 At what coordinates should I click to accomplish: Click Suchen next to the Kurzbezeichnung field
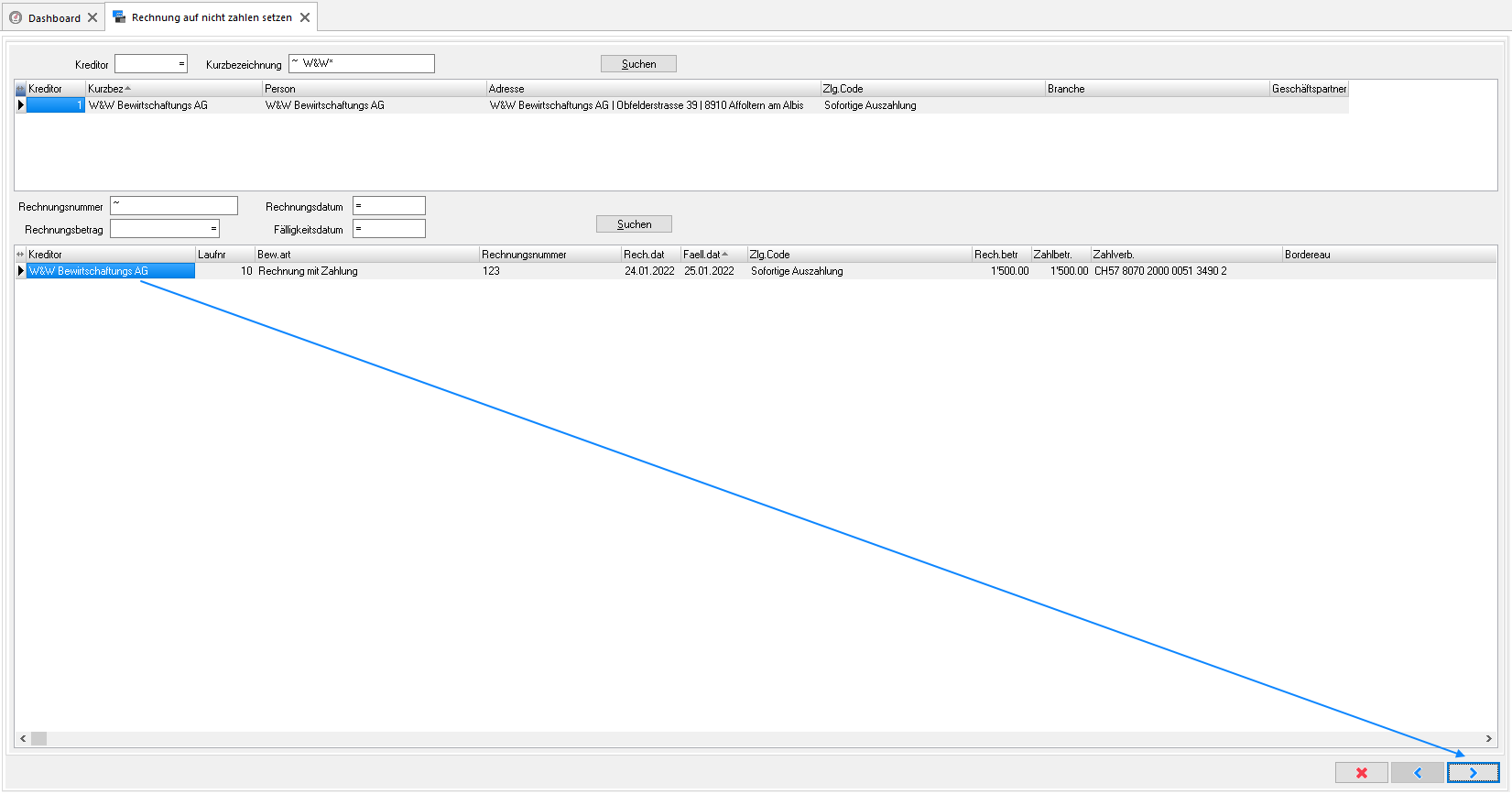(638, 64)
